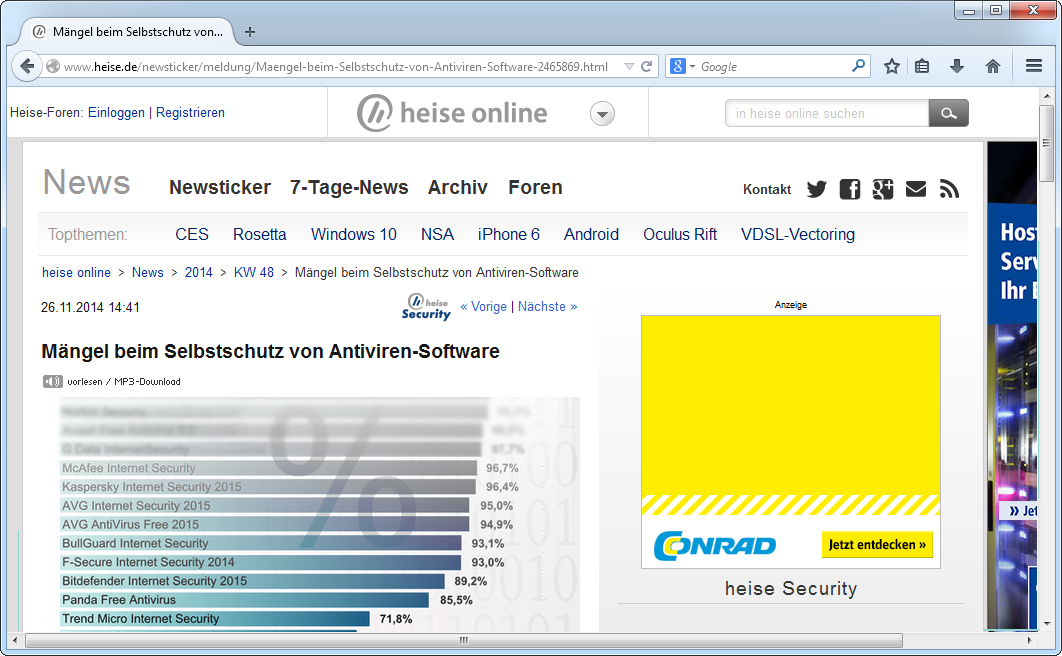Bookmark this page with the star icon
Image resolution: width=1062 pixels, height=656 pixels.
(890, 65)
